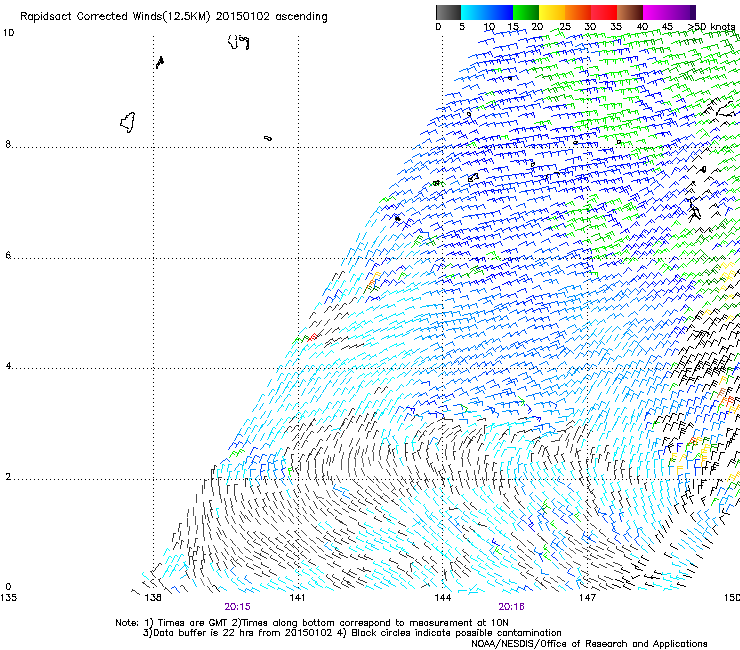Click the cyan 5-10 knots legend swatch
The width and height of the screenshot is (740, 650).
coord(474,12)
